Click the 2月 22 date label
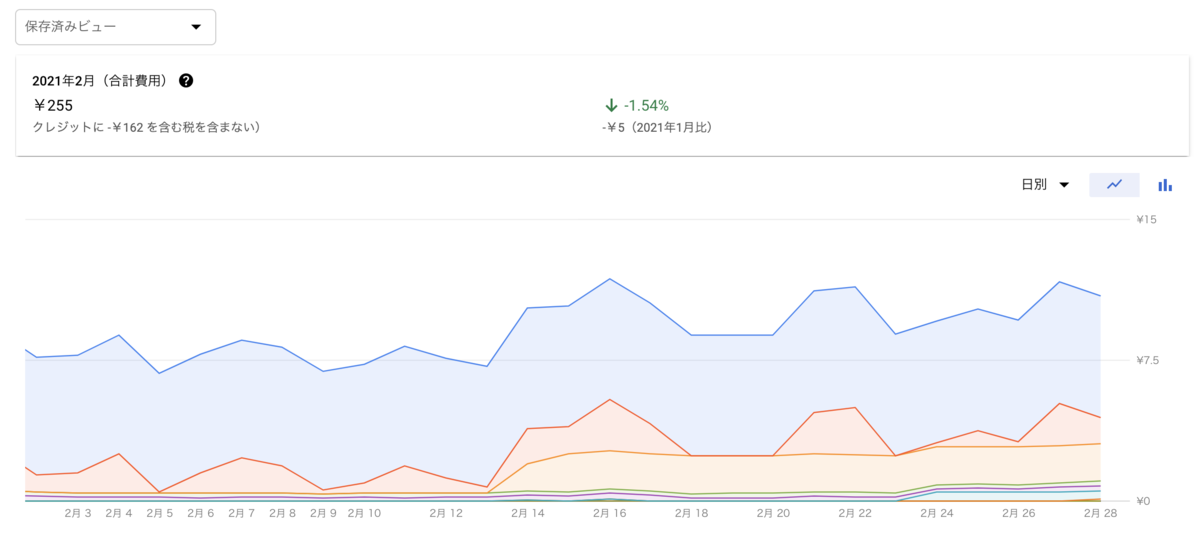 [855, 513]
